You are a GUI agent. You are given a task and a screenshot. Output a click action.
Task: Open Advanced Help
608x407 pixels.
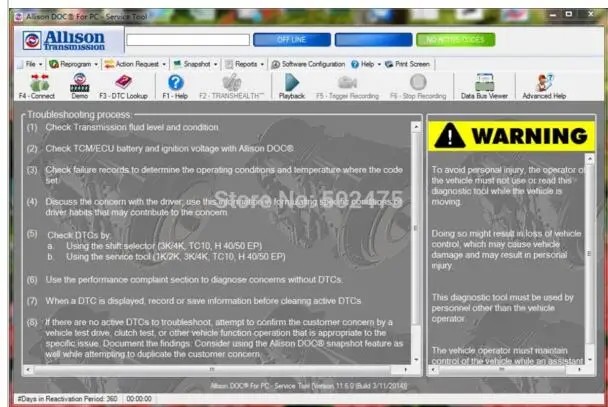tap(544, 86)
